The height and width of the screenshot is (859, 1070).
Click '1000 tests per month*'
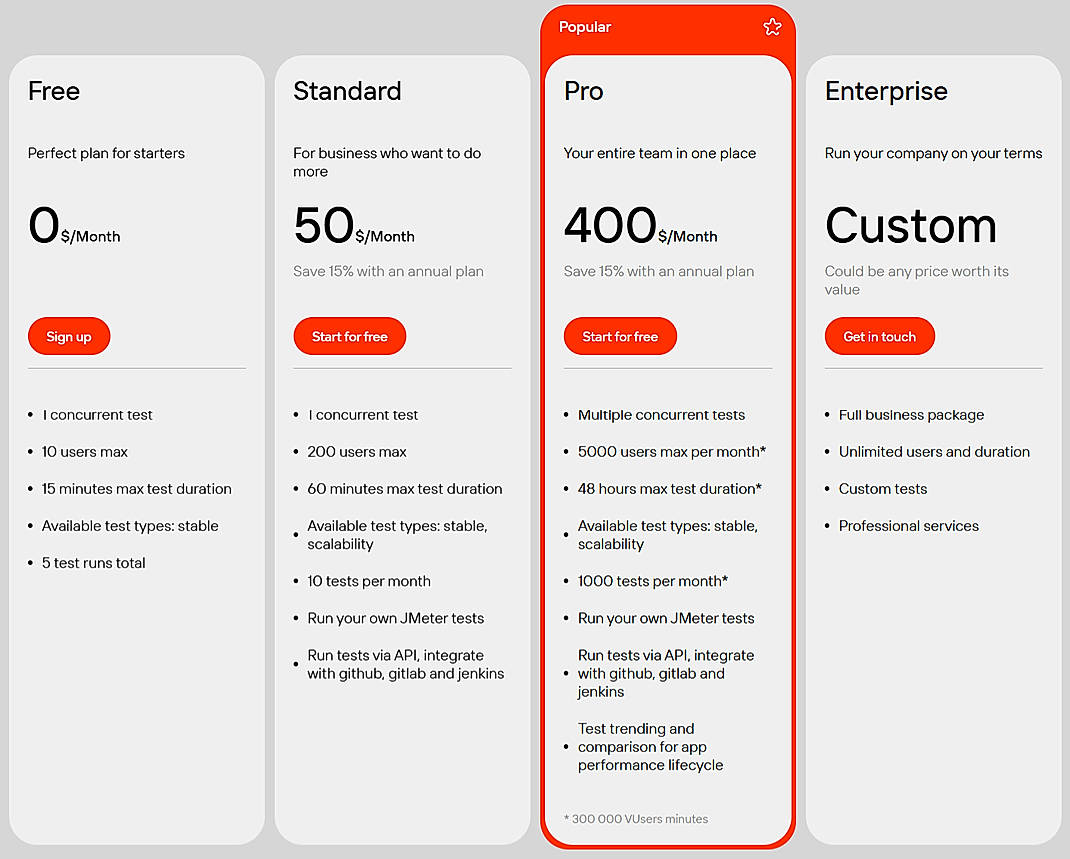coord(653,581)
